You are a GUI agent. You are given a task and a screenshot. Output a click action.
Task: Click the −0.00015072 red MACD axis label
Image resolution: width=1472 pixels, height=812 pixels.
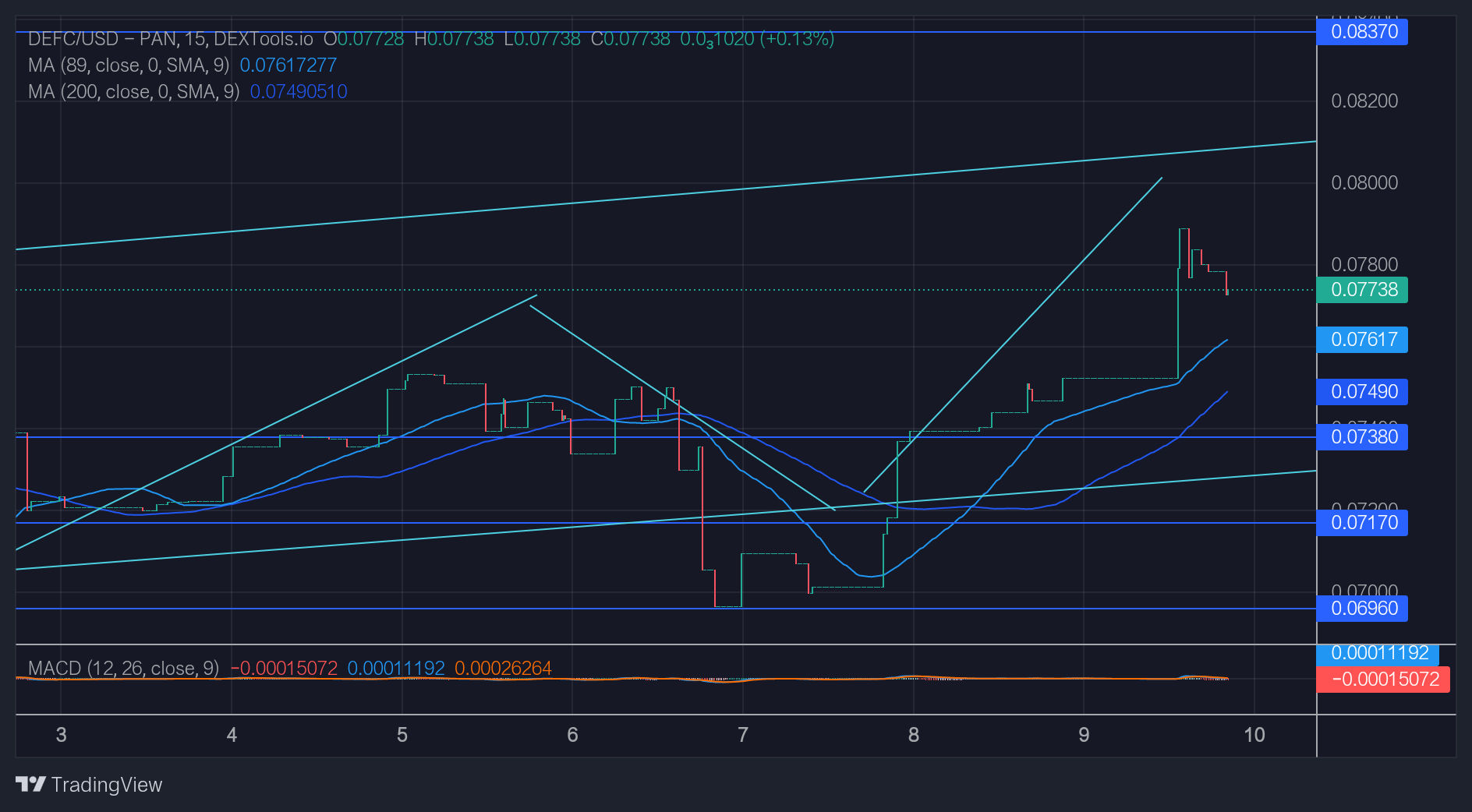tap(1383, 680)
